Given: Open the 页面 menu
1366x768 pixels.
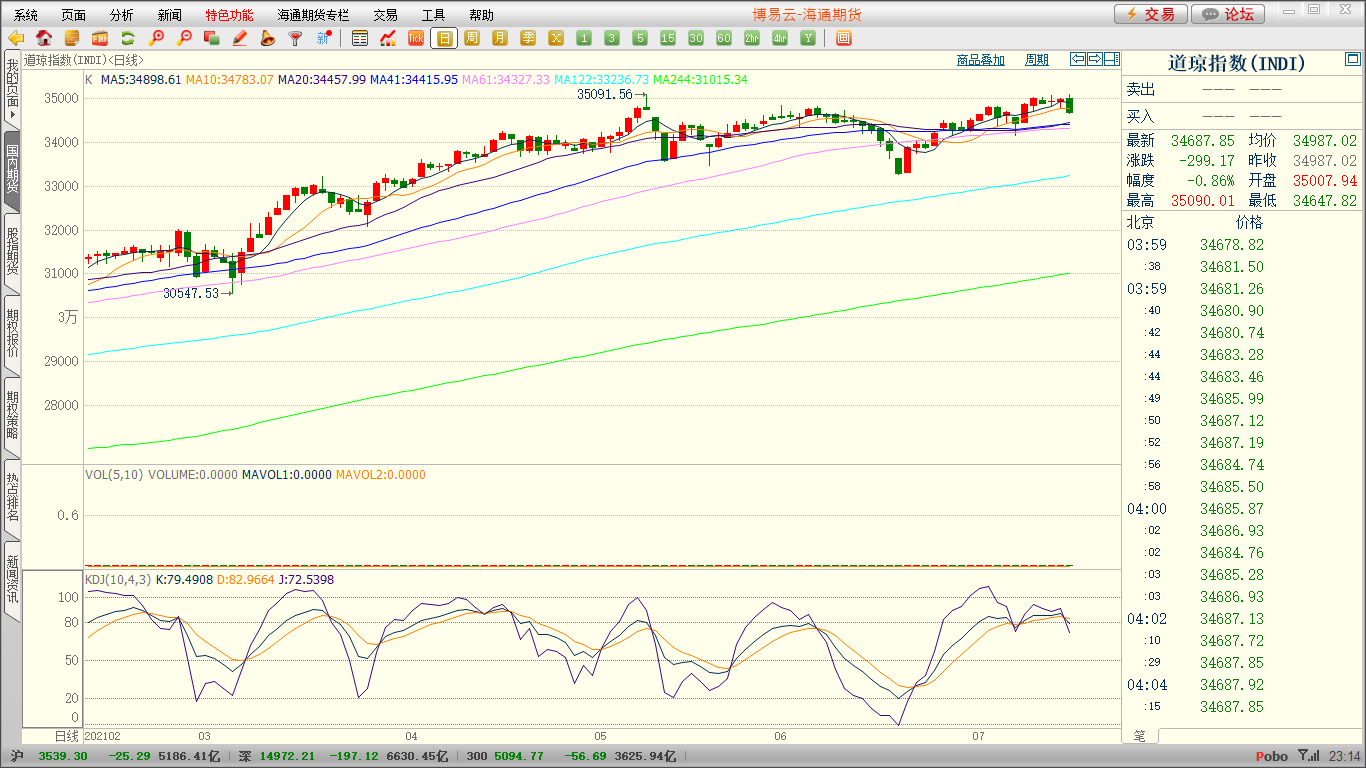Looking at the screenshot, I should [x=74, y=15].
